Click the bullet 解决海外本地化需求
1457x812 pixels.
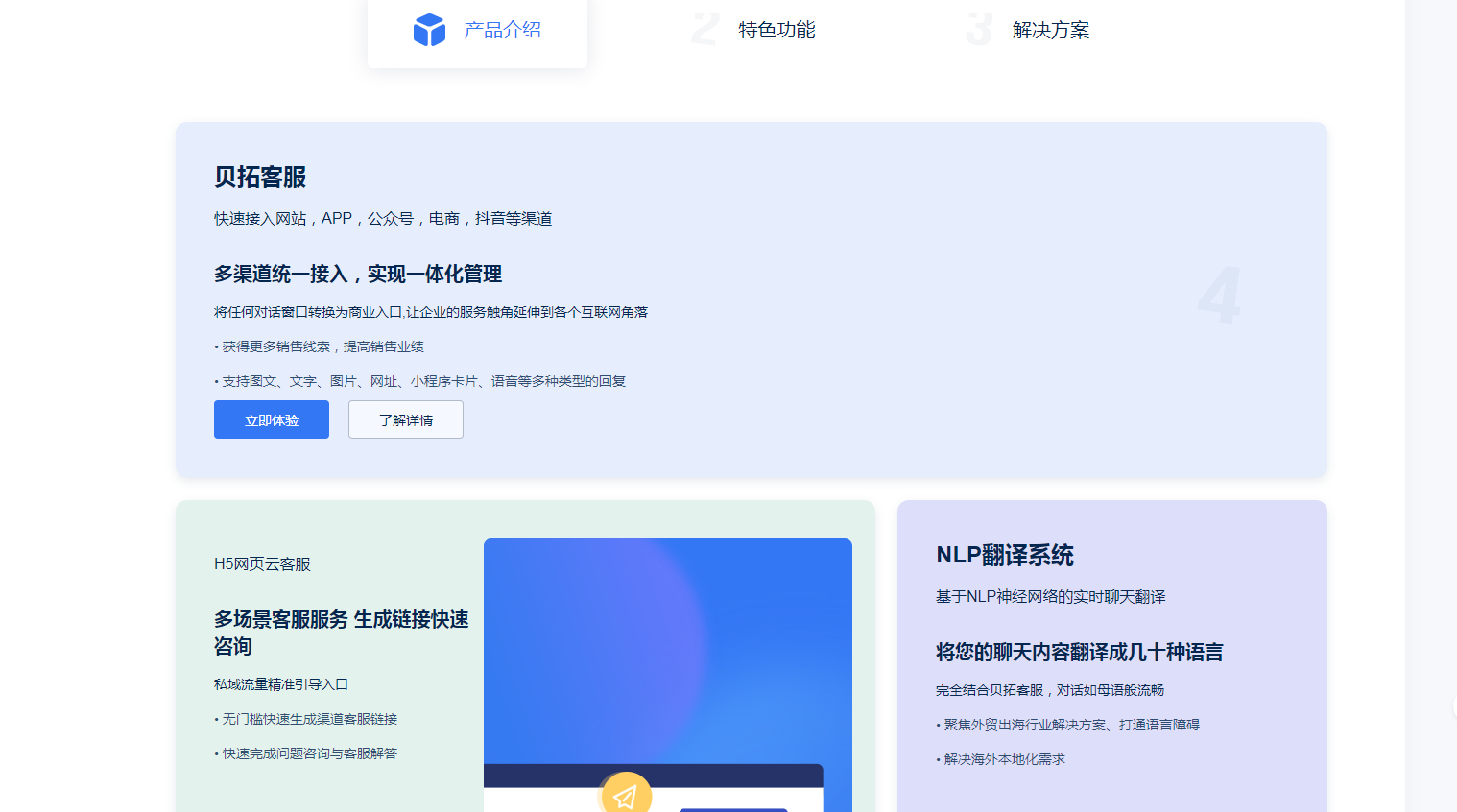click(1001, 759)
